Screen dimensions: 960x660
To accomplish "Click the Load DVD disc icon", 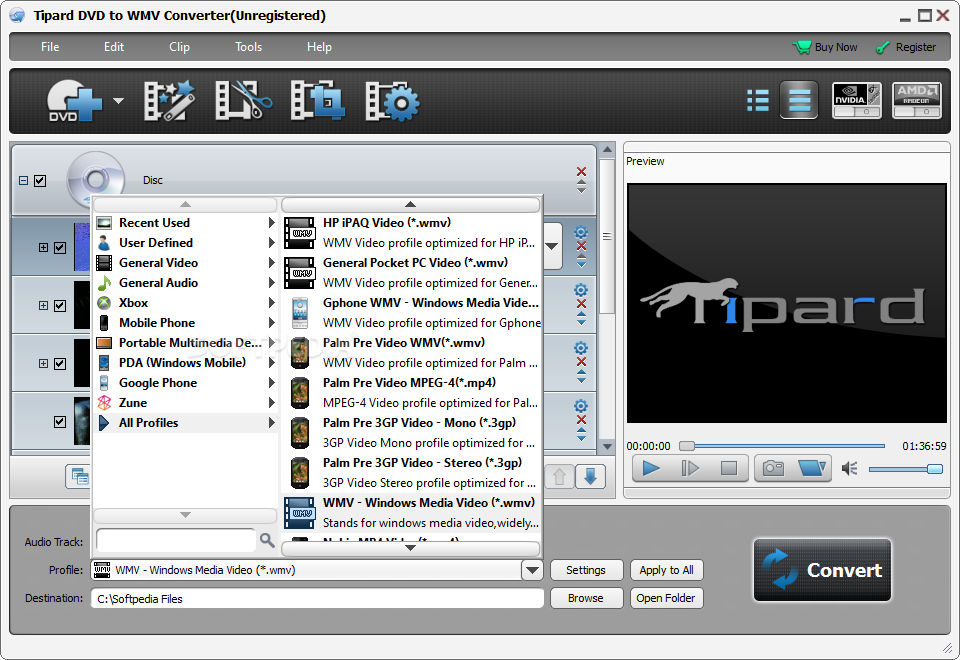I will point(73,101).
